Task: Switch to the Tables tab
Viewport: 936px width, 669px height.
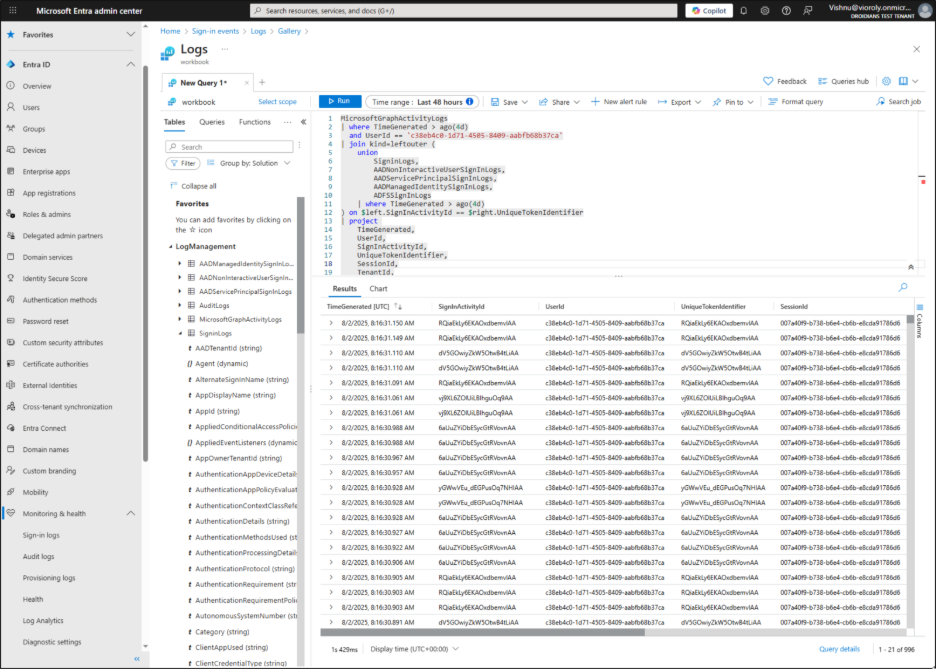Action: click(174, 122)
